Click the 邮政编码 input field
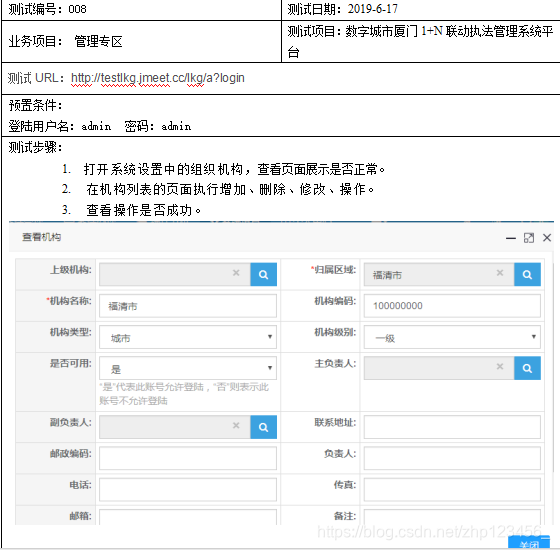This screenshot has width=560, height=550. (x=188, y=458)
